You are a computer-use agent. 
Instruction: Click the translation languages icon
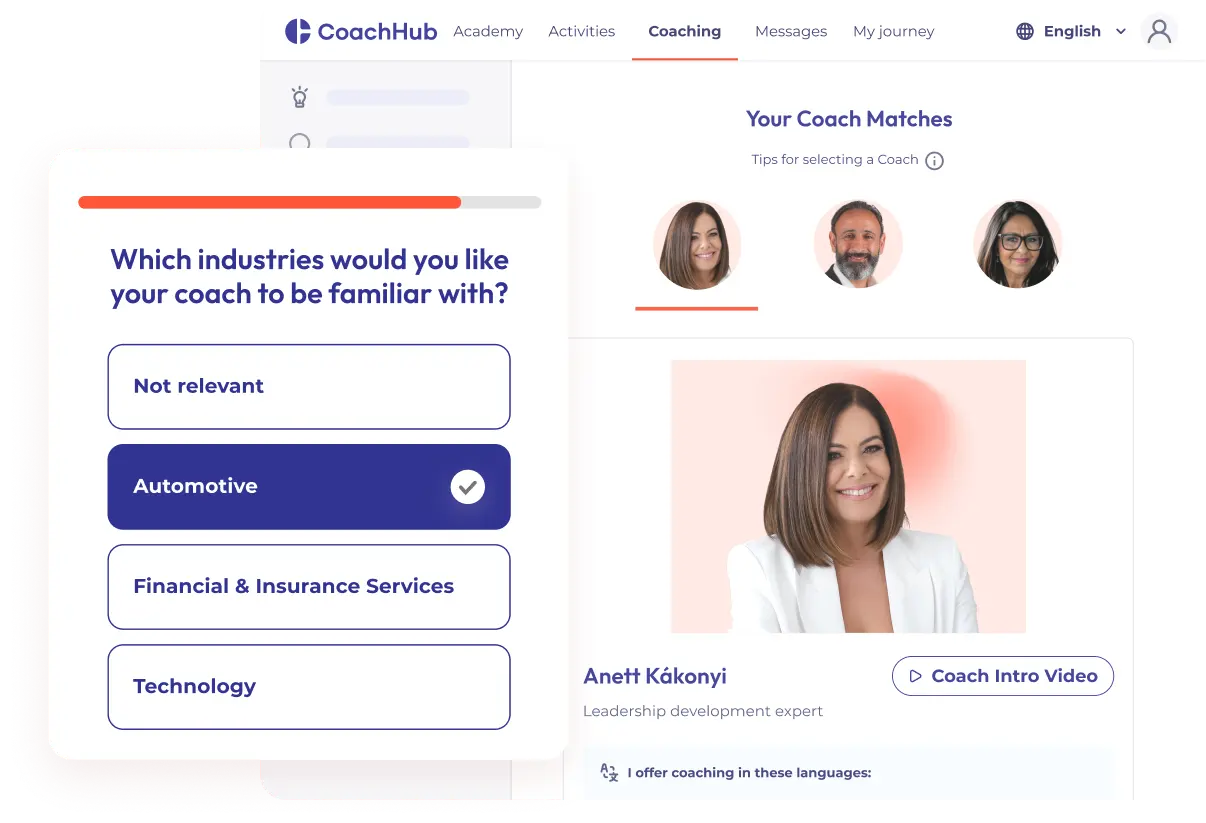coord(609,772)
